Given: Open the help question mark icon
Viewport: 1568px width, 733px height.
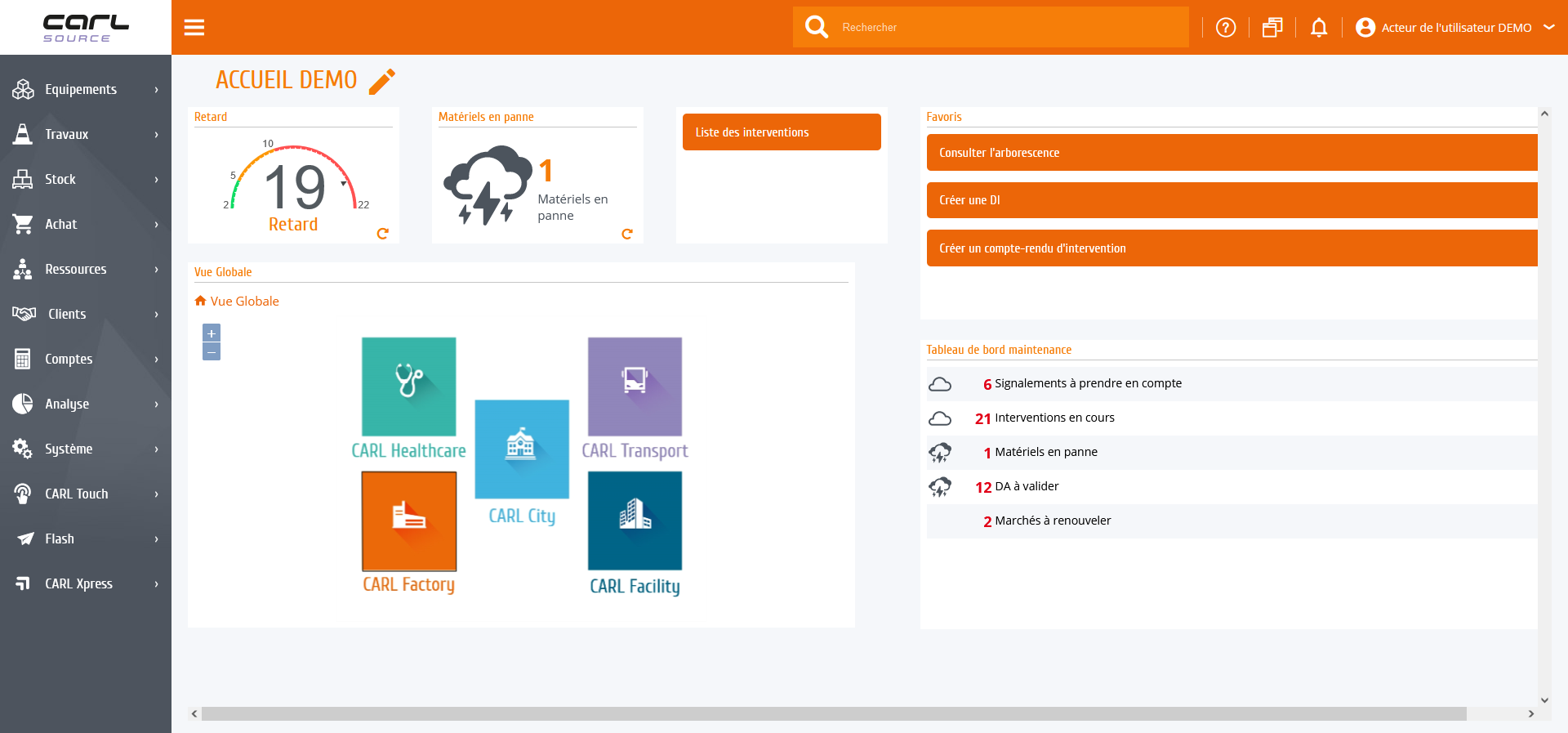Looking at the screenshot, I should pyautogui.click(x=1226, y=28).
